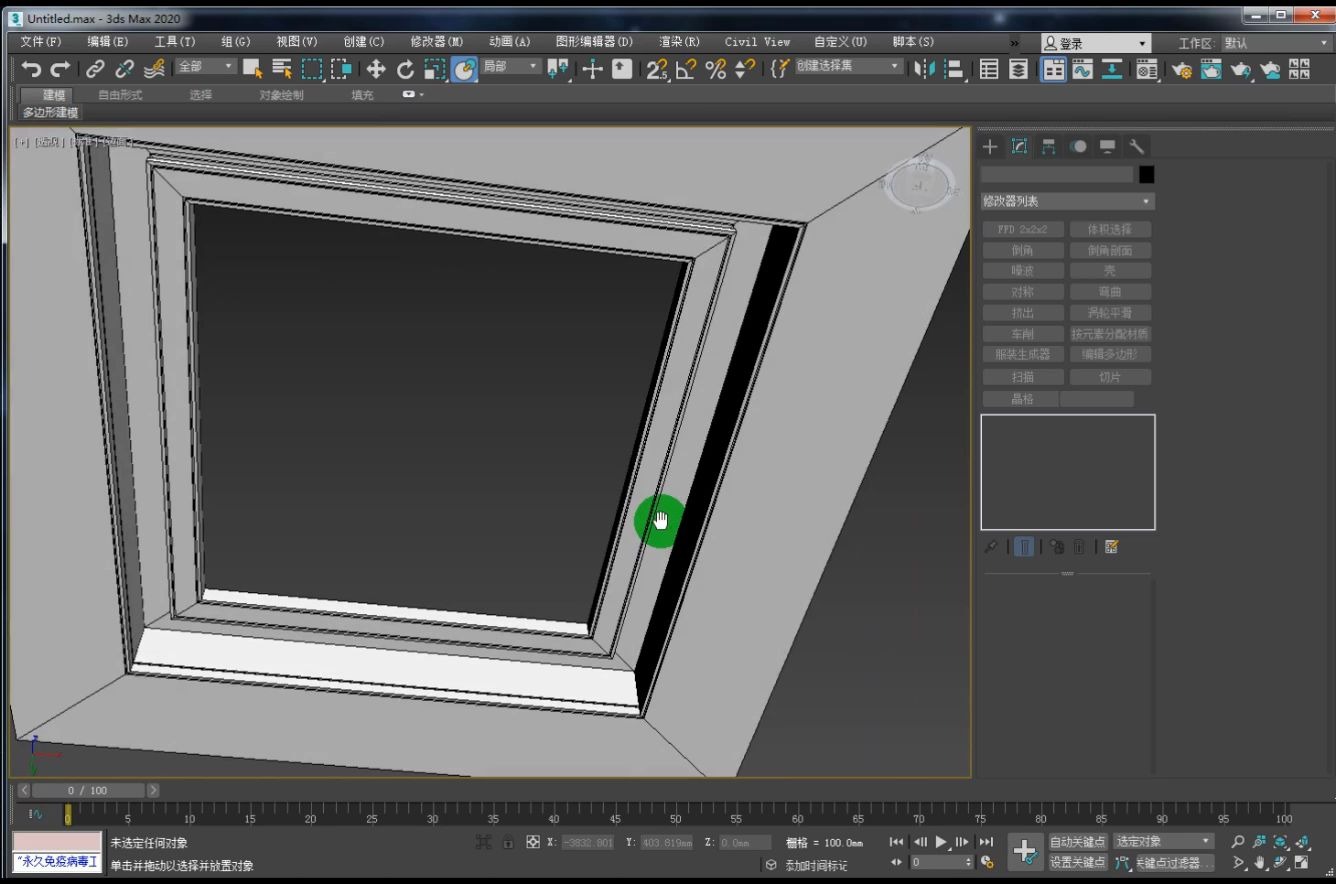
Task: Click the object color swatch
Action: click(x=1146, y=173)
